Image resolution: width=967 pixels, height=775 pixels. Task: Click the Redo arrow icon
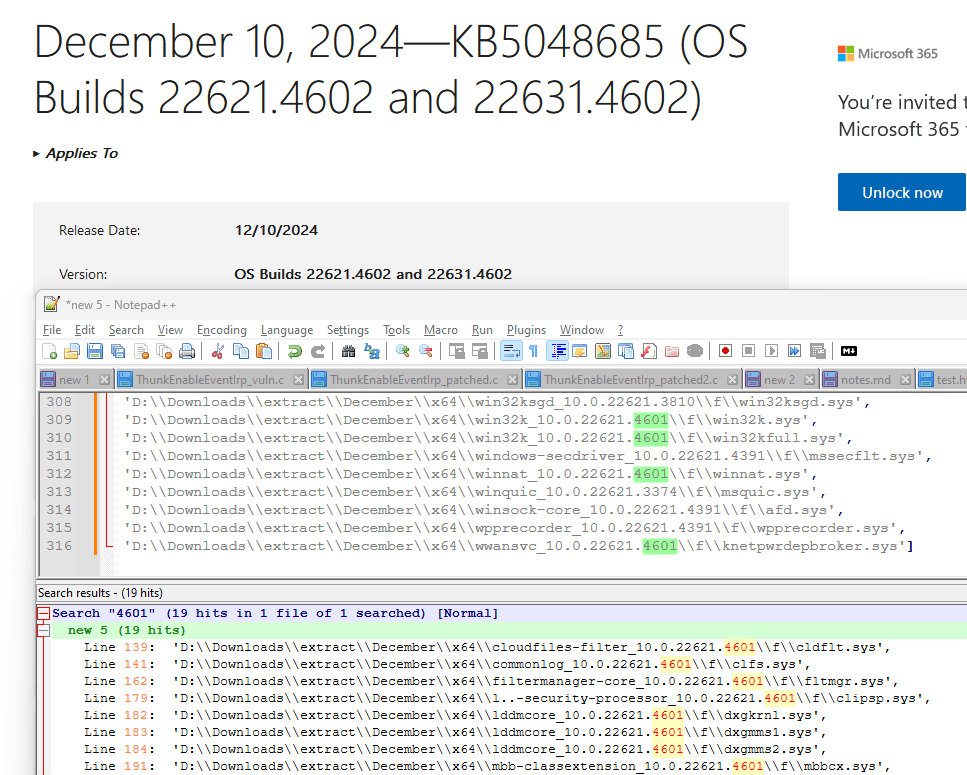(x=318, y=351)
